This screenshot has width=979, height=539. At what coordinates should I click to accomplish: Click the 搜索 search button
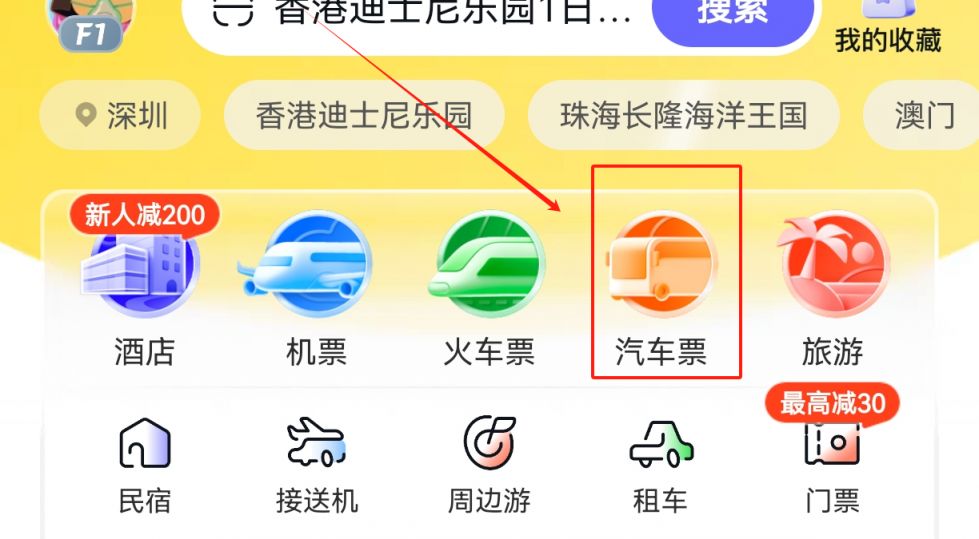[733, 19]
